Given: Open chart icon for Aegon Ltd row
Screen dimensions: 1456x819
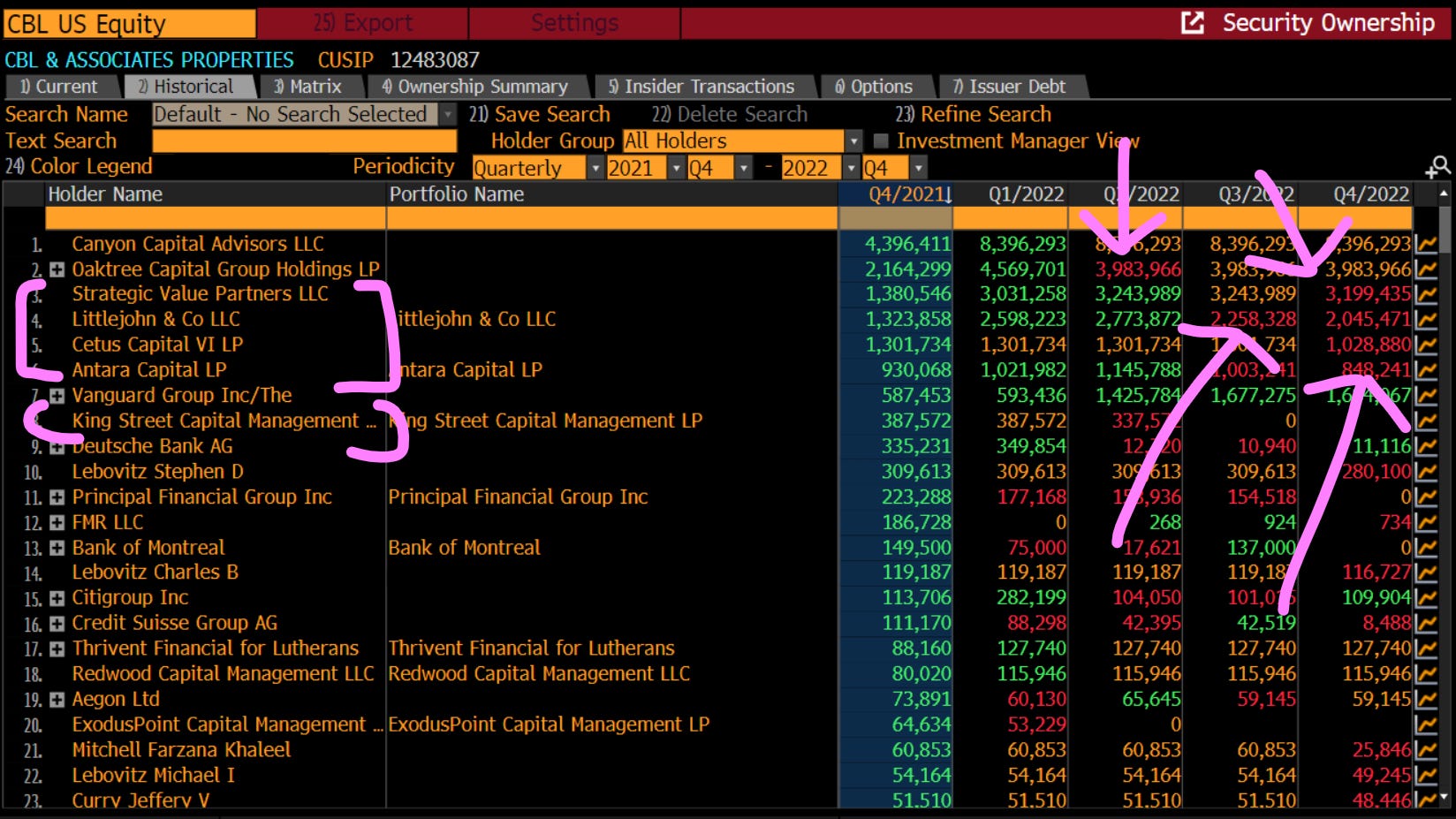Looking at the screenshot, I should coord(1425,700).
